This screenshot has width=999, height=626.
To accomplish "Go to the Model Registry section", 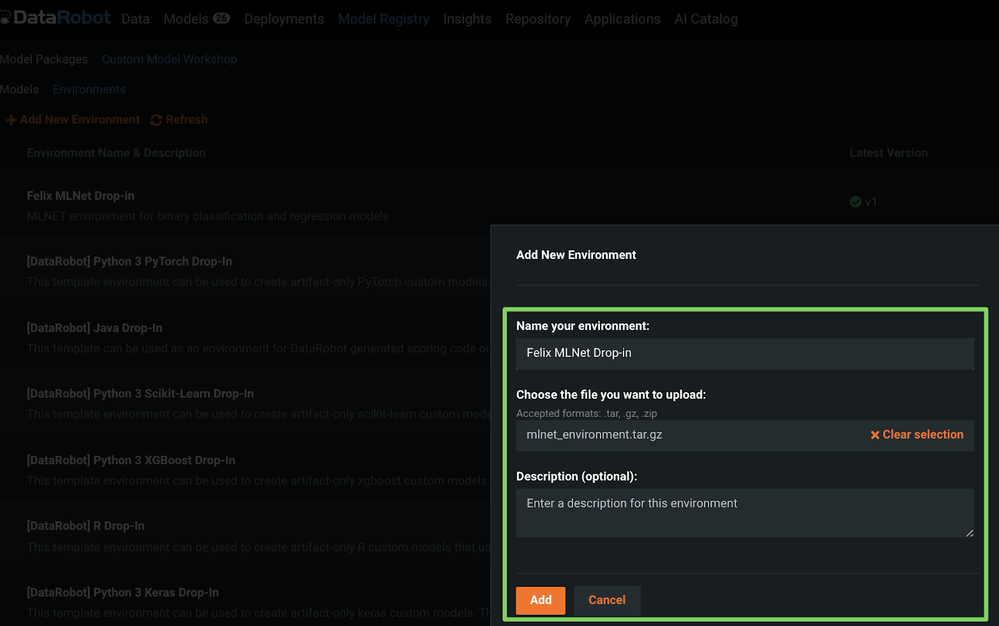I will point(383,19).
